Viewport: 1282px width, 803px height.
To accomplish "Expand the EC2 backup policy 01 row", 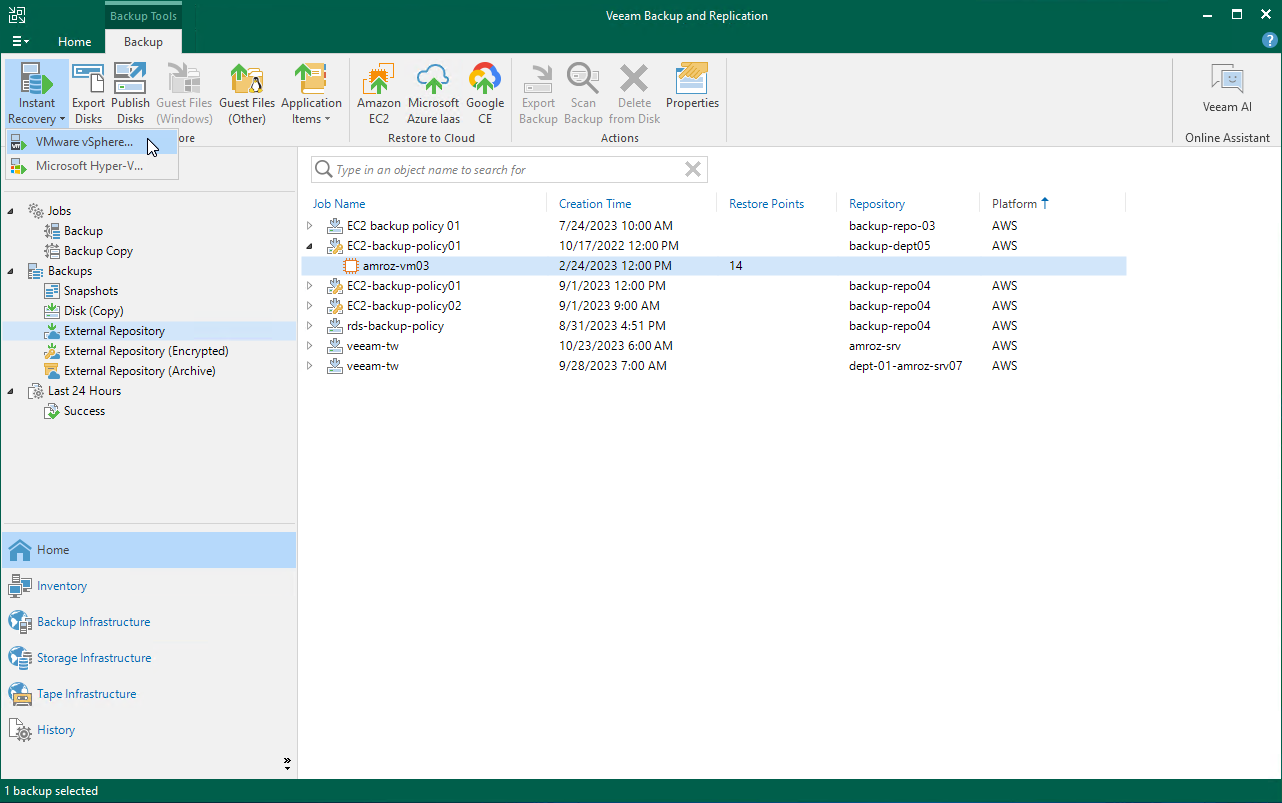I will [310, 226].
